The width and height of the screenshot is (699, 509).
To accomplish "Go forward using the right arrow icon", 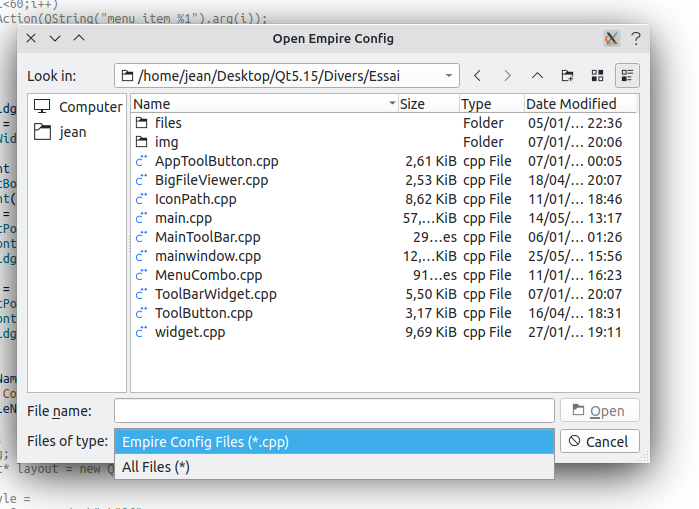I will [507, 76].
